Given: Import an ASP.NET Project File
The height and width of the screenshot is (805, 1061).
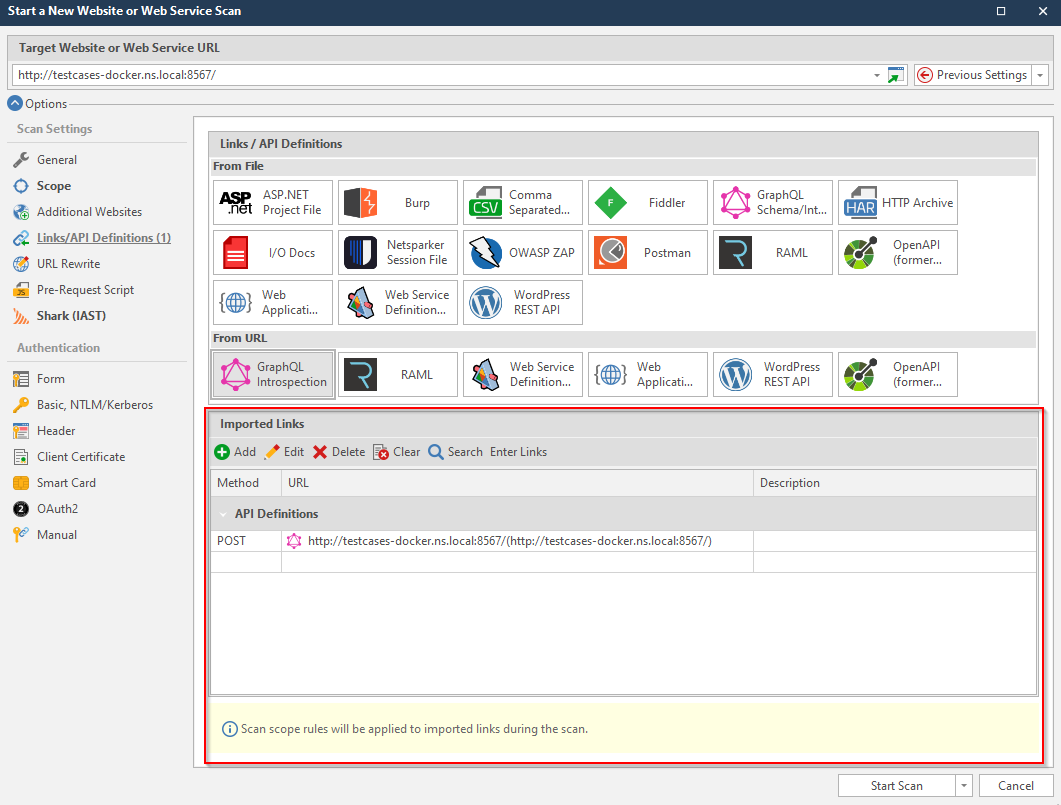Looking at the screenshot, I should tap(272, 203).
